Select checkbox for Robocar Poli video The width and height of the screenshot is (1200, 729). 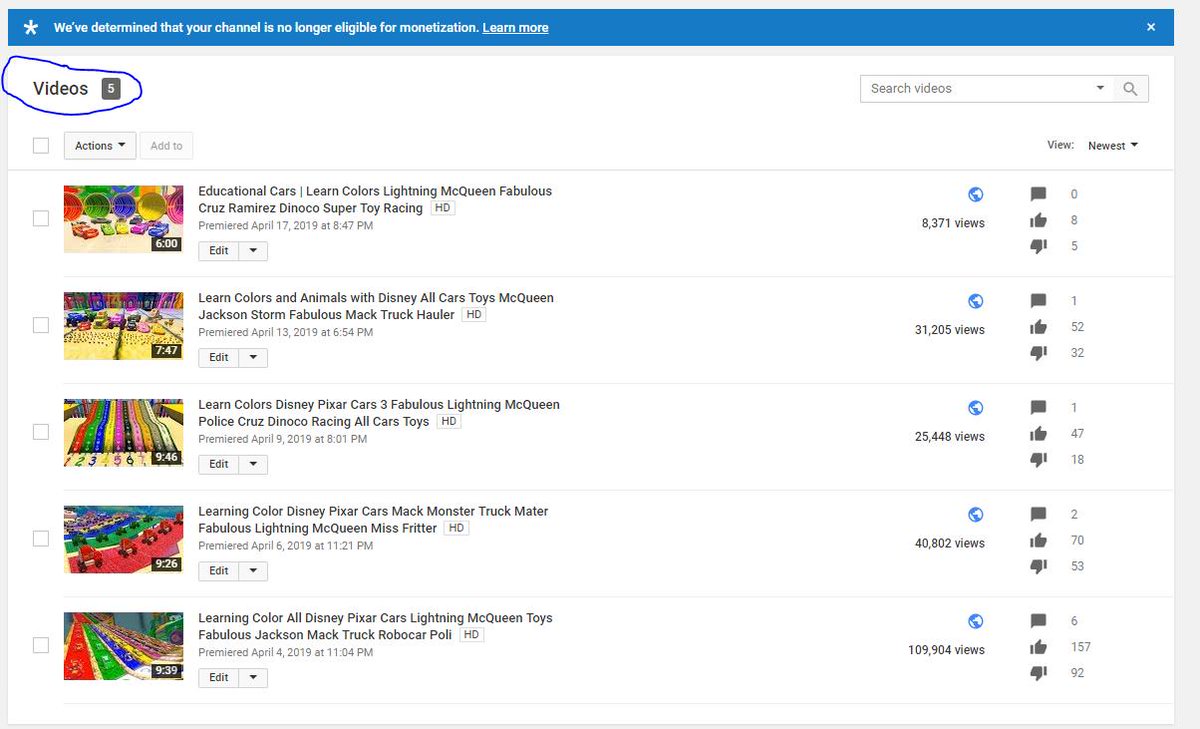(41, 645)
